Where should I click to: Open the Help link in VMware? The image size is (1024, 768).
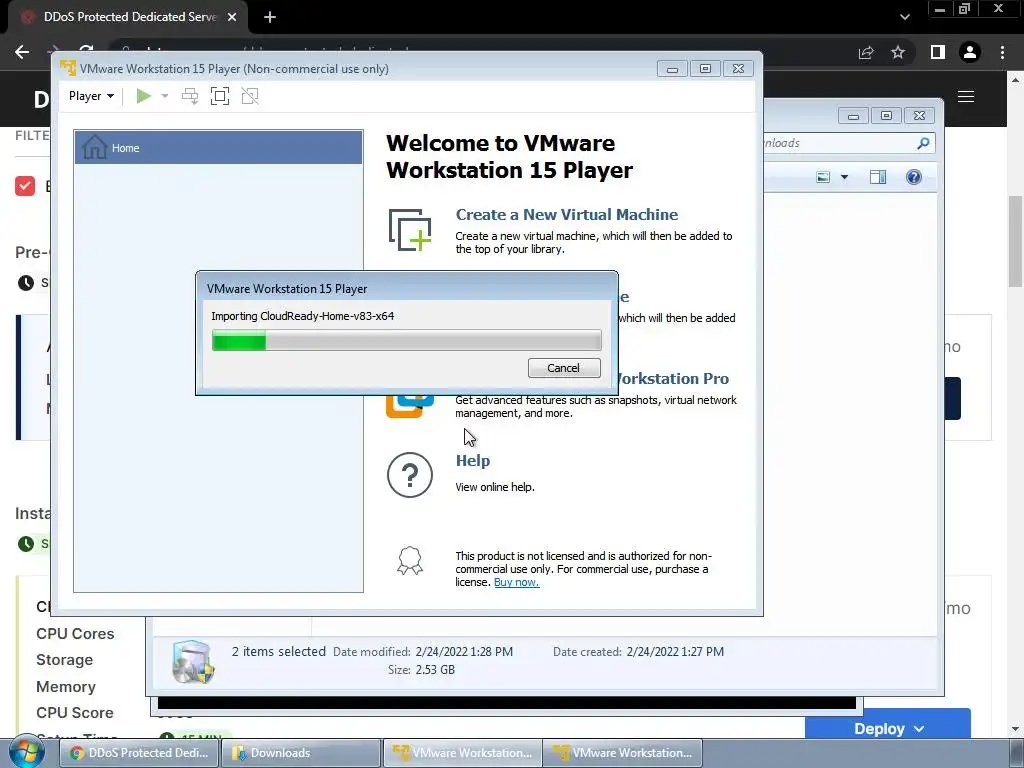pos(473,460)
